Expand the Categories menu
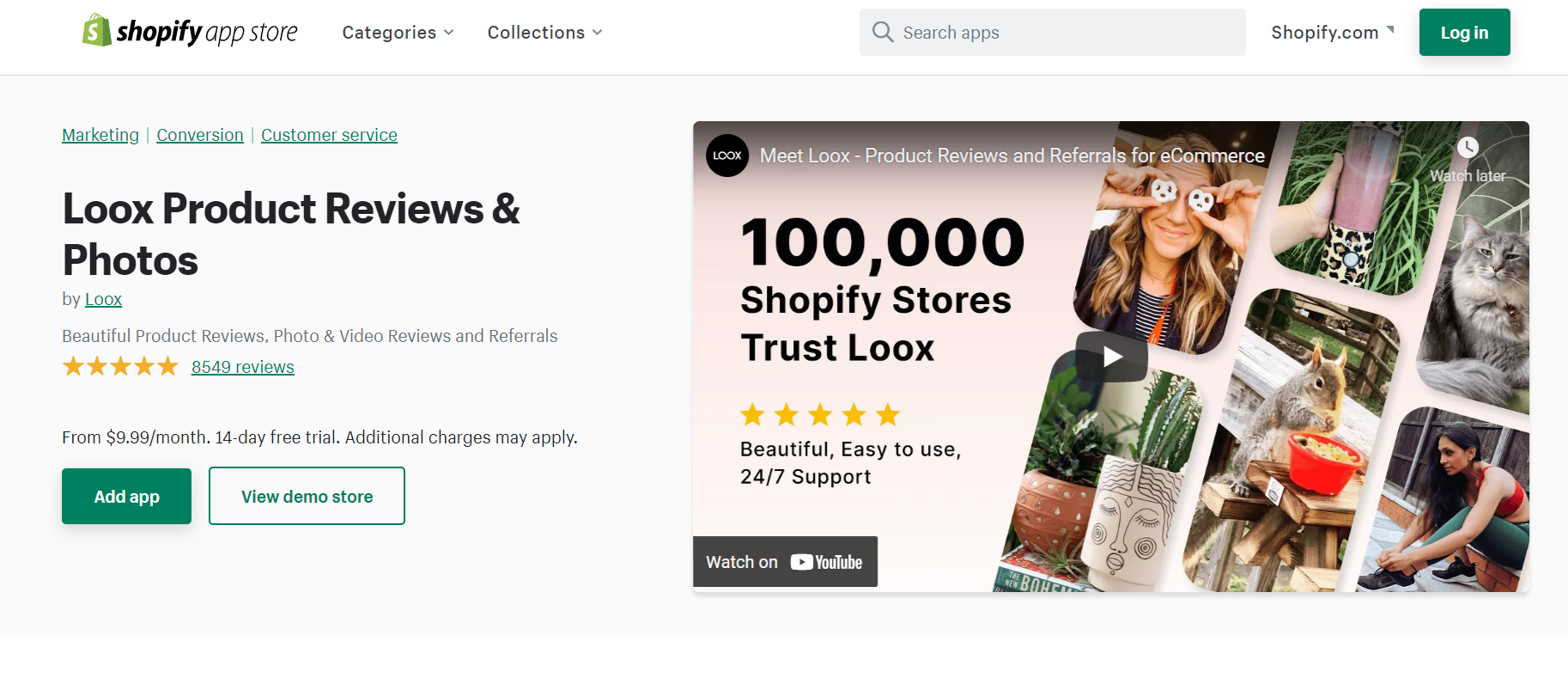Image resolution: width=1568 pixels, height=678 pixels. click(398, 33)
